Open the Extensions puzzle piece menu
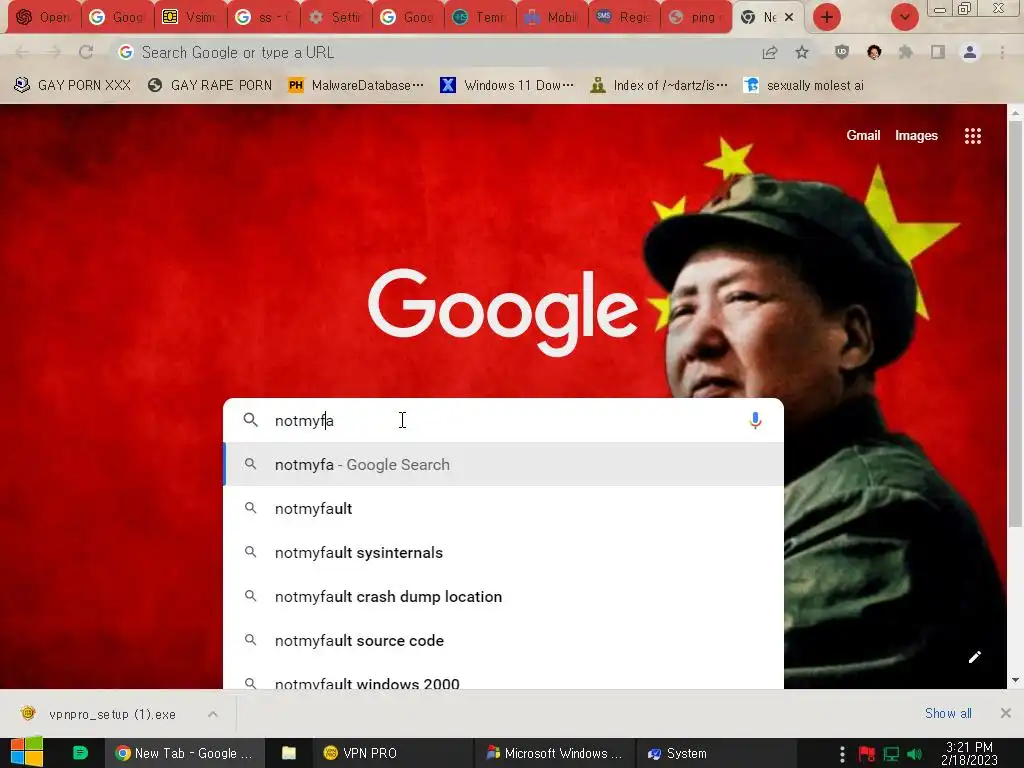Image resolution: width=1024 pixels, height=768 pixels. coord(905,53)
